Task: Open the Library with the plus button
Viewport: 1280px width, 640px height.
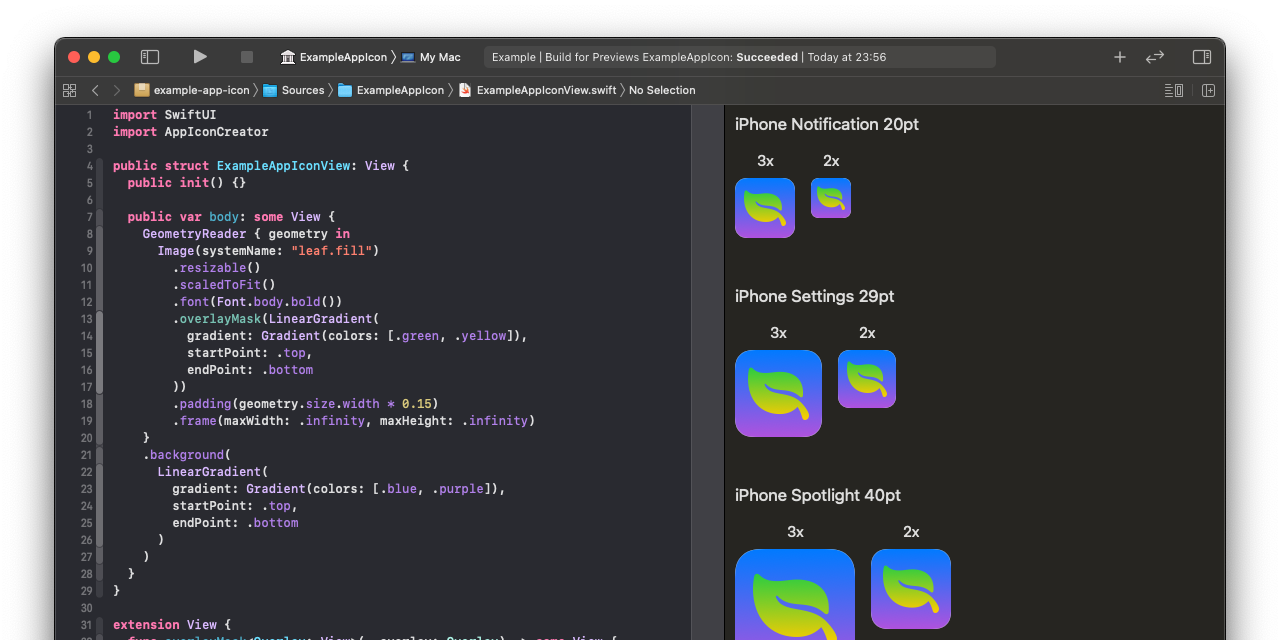Action: pyautogui.click(x=1120, y=57)
